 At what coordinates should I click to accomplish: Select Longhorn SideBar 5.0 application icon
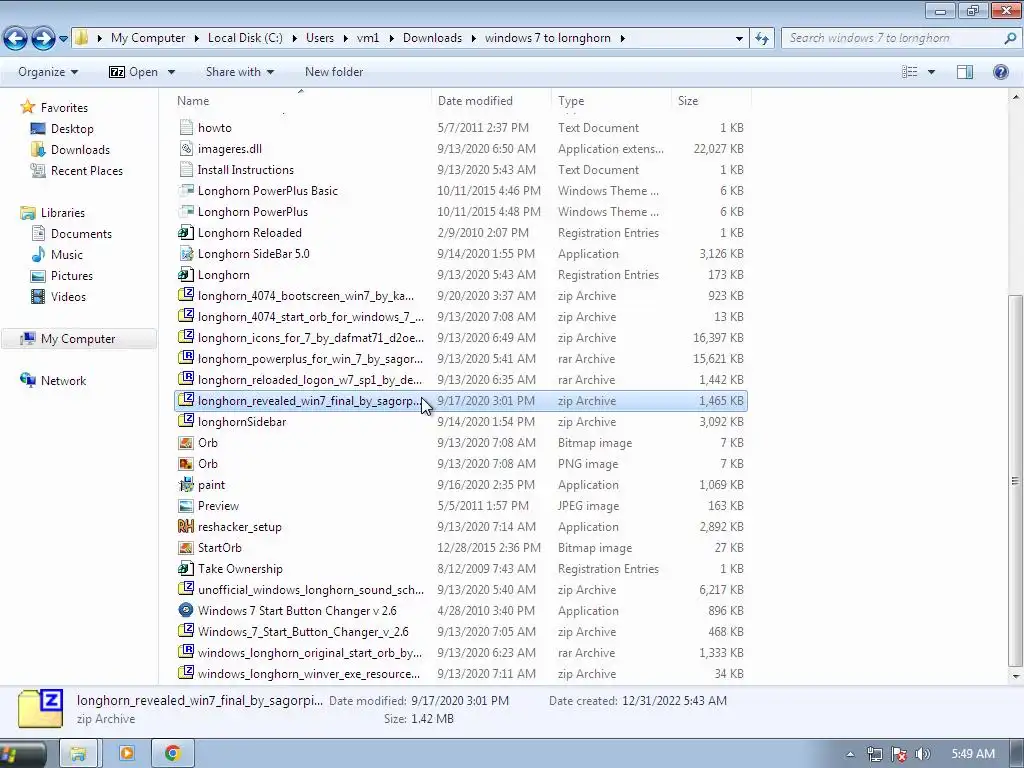coord(186,253)
